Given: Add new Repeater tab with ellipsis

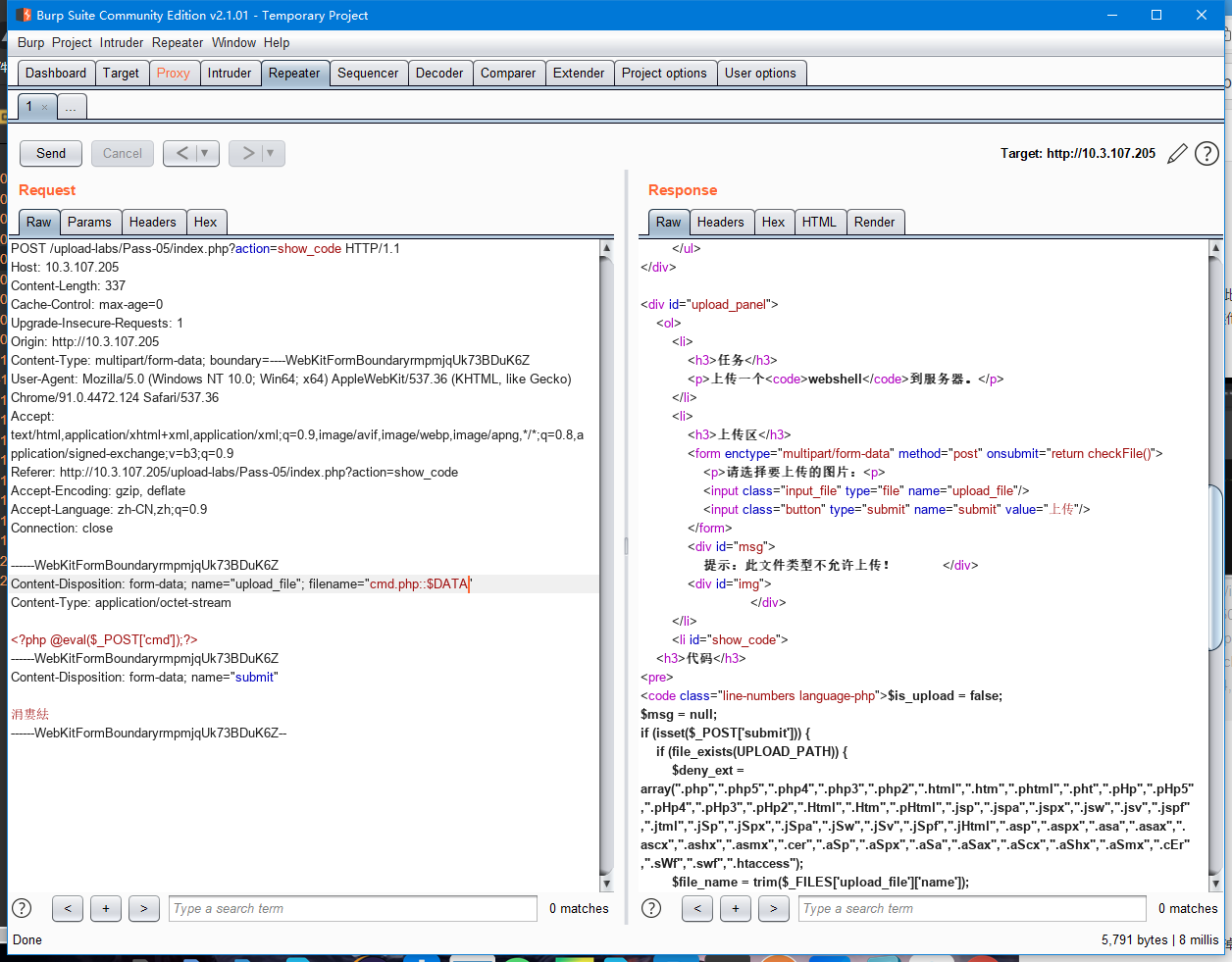Looking at the screenshot, I should pos(72,107).
